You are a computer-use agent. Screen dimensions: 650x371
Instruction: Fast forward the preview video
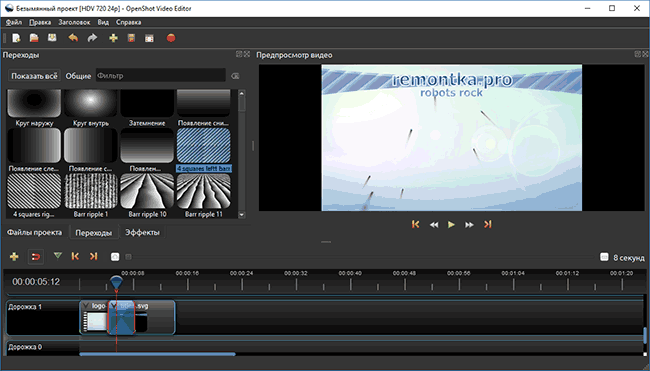click(469, 225)
